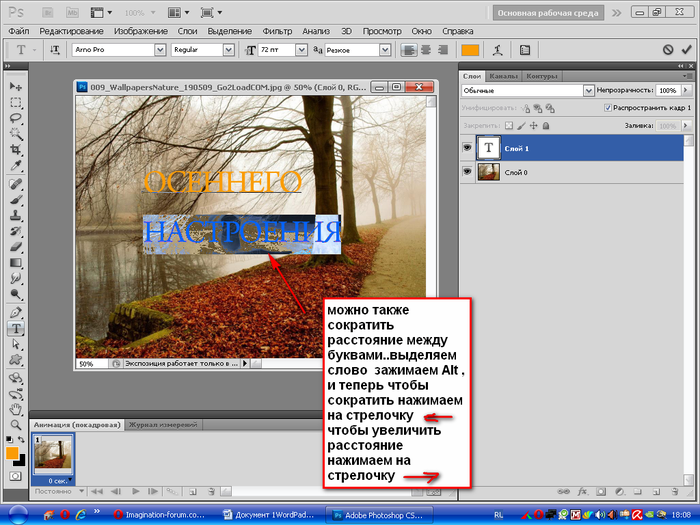Select the Hand tool

tap(16, 410)
